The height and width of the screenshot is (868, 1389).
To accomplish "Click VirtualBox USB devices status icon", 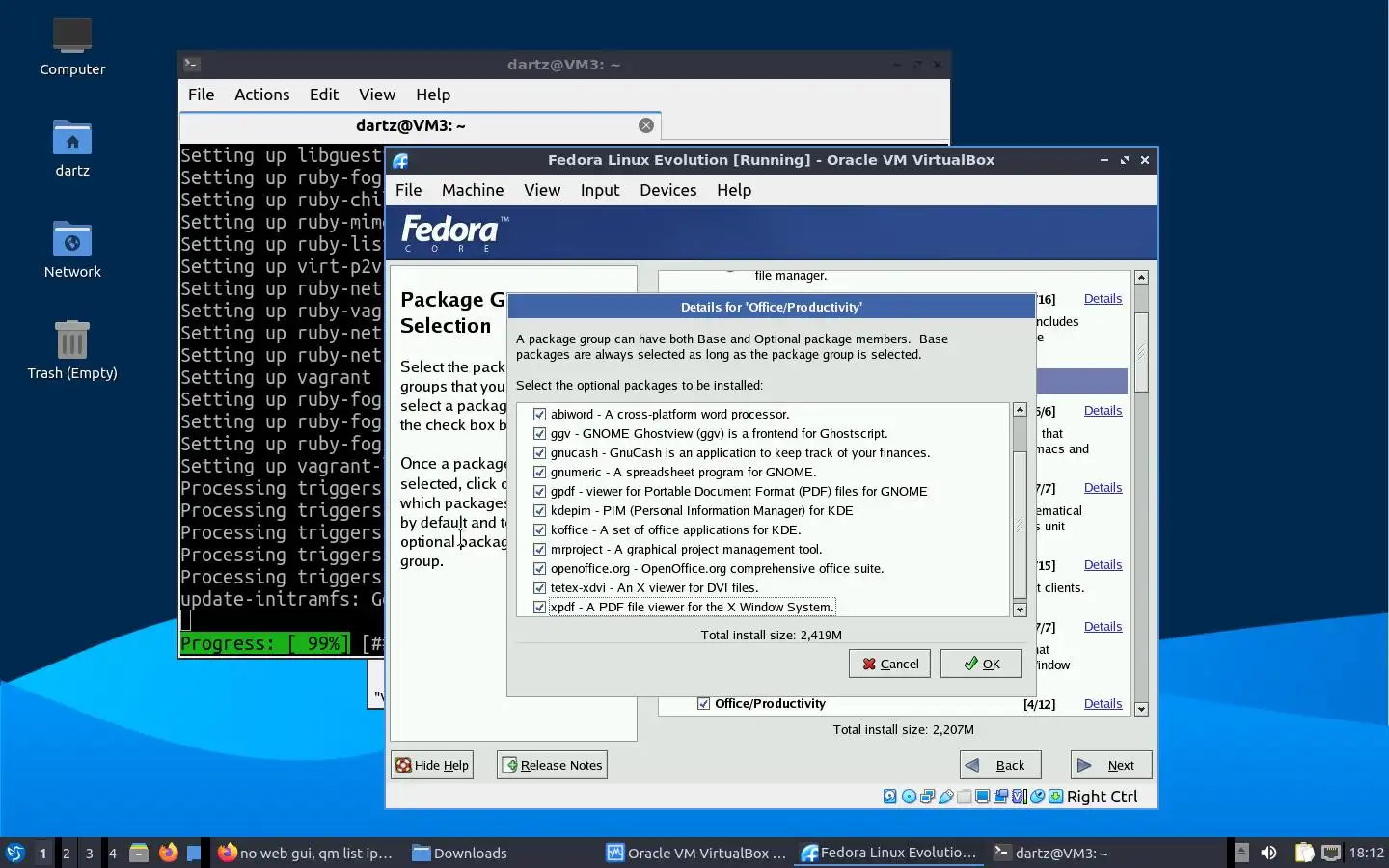I will pos(946,797).
